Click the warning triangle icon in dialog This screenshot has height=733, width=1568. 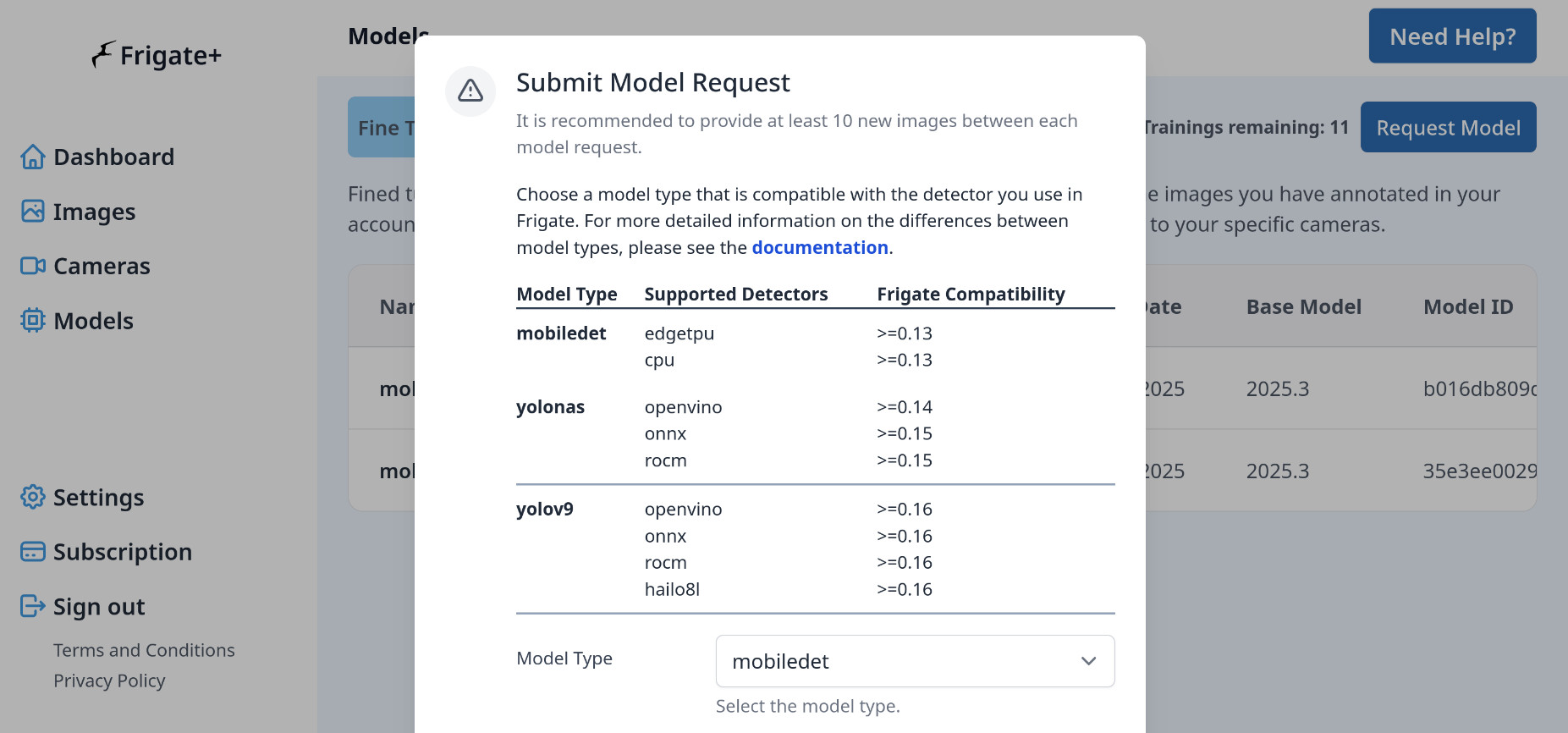[x=470, y=91]
